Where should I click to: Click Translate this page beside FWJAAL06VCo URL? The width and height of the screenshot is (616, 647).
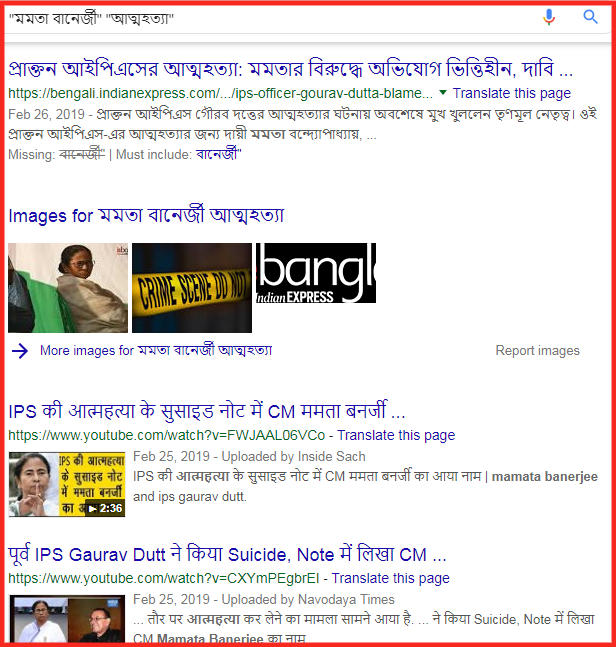coord(396,435)
